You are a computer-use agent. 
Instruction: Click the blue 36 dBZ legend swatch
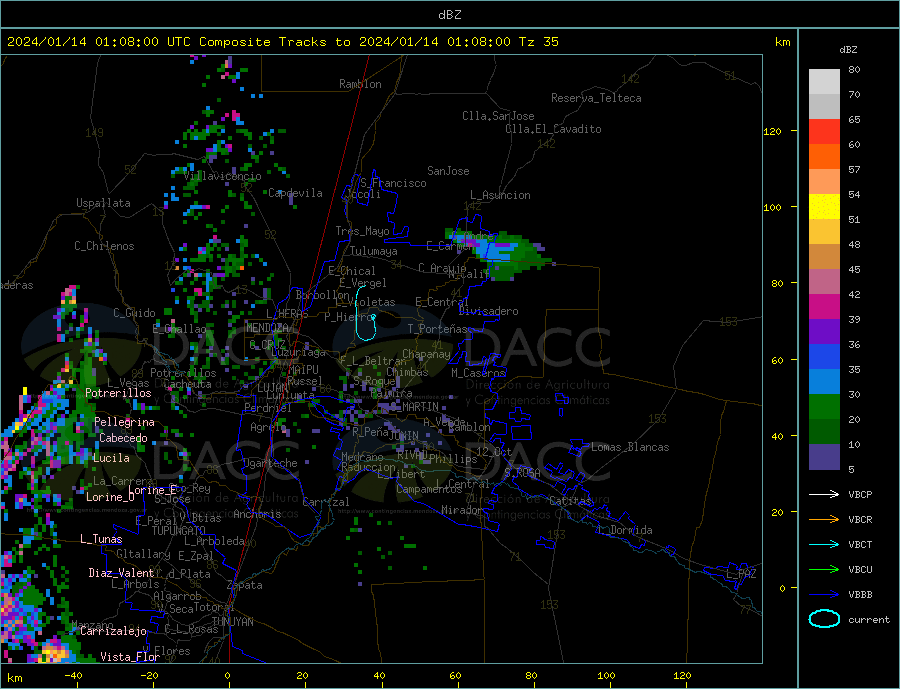pyautogui.click(x=824, y=357)
